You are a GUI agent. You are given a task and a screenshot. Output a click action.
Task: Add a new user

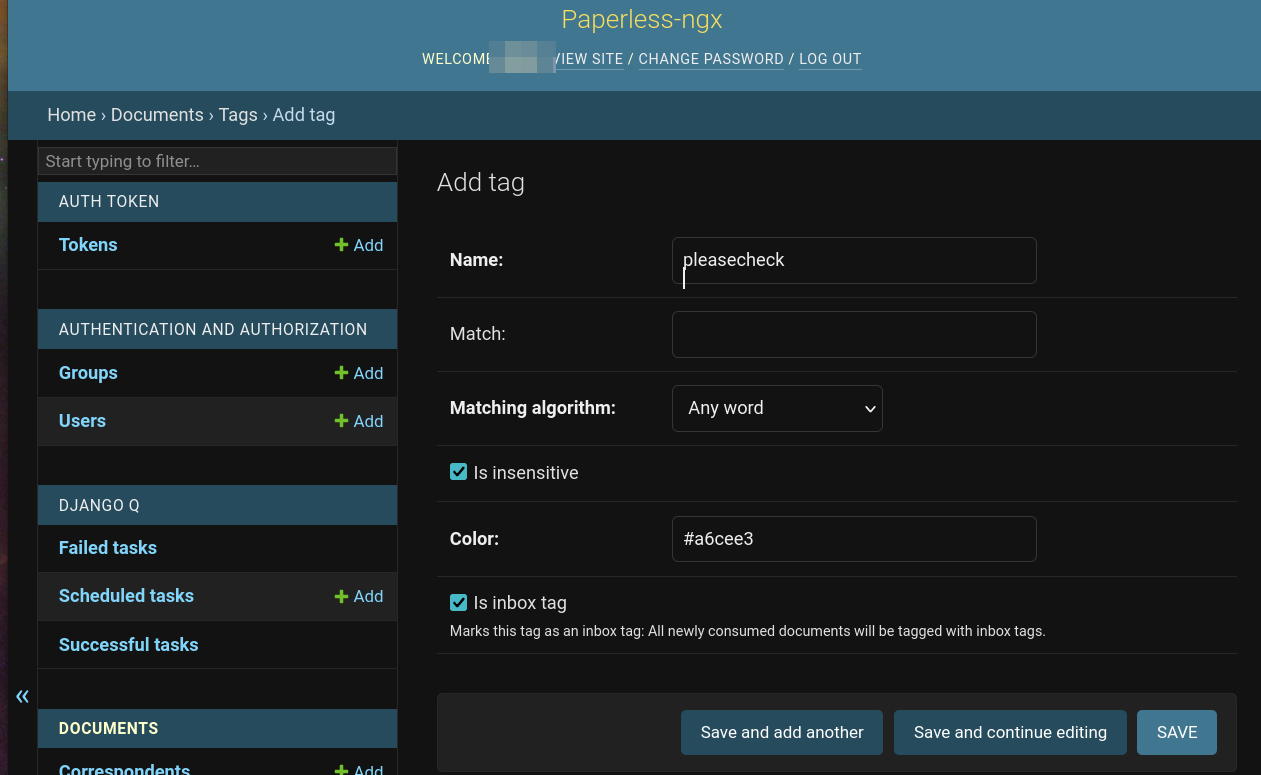(x=358, y=421)
